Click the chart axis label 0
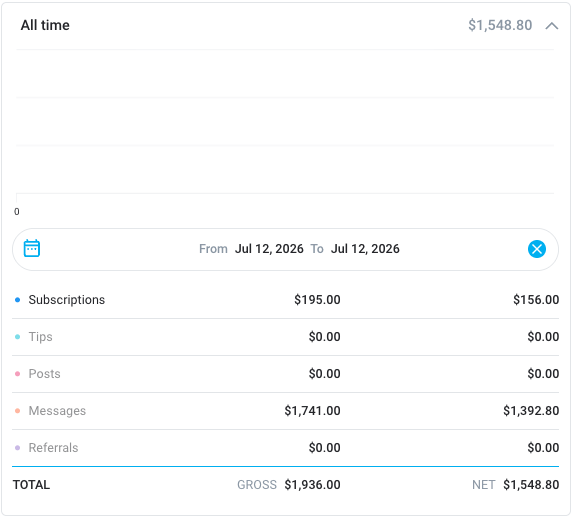The image size is (584, 518). tap(17, 212)
